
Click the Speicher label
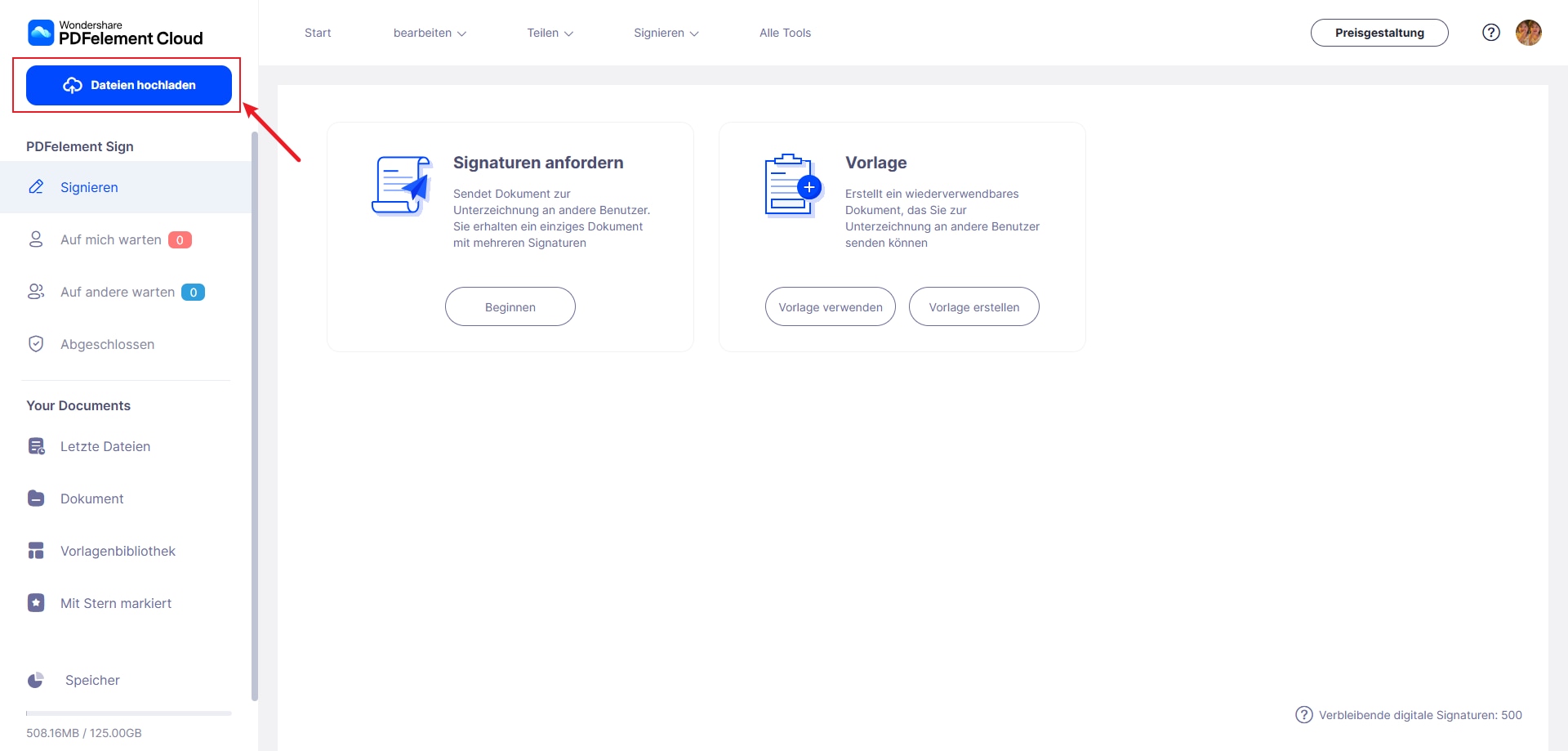click(92, 680)
